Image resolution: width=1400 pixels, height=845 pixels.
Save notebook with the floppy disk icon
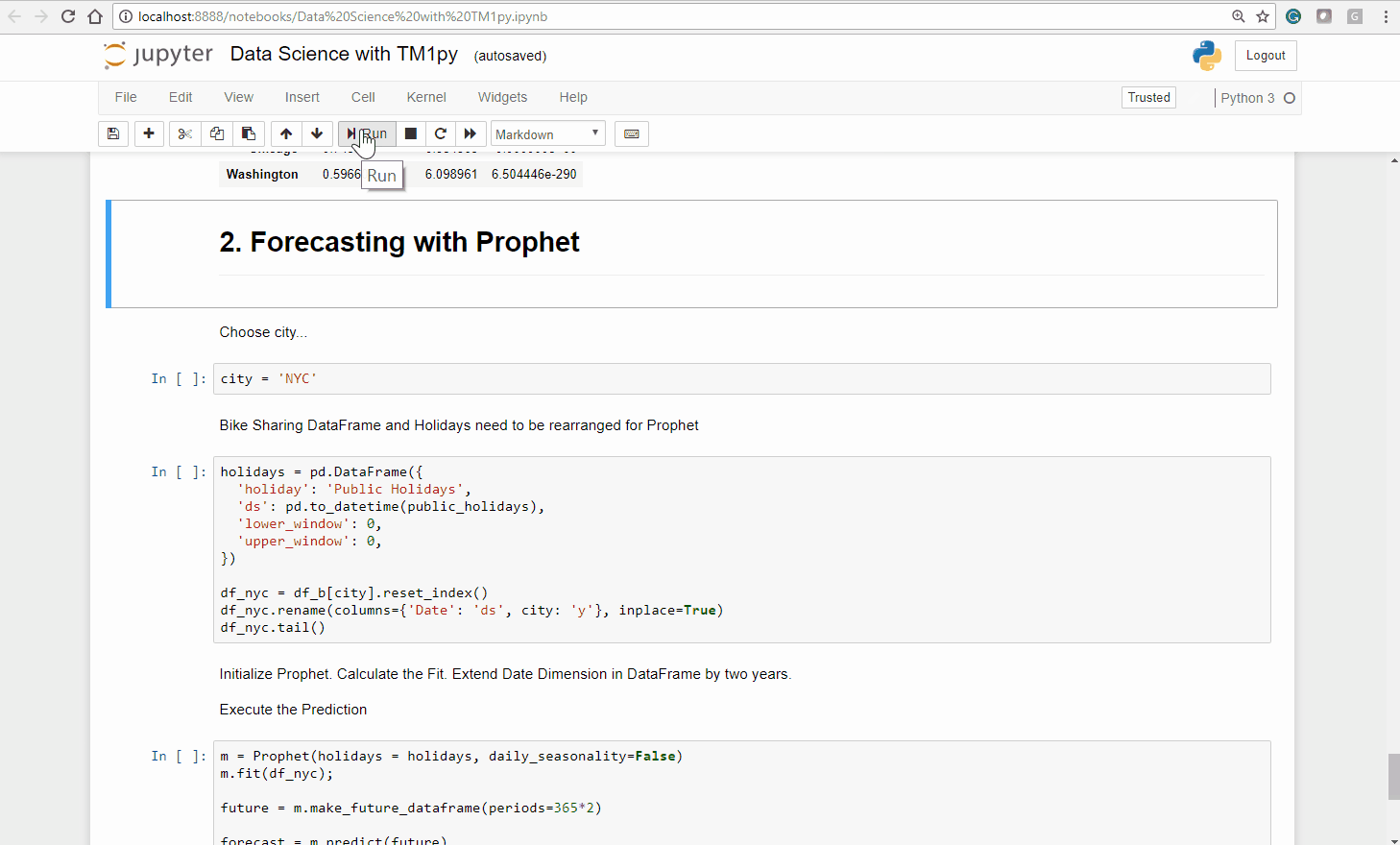pyautogui.click(x=113, y=133)
